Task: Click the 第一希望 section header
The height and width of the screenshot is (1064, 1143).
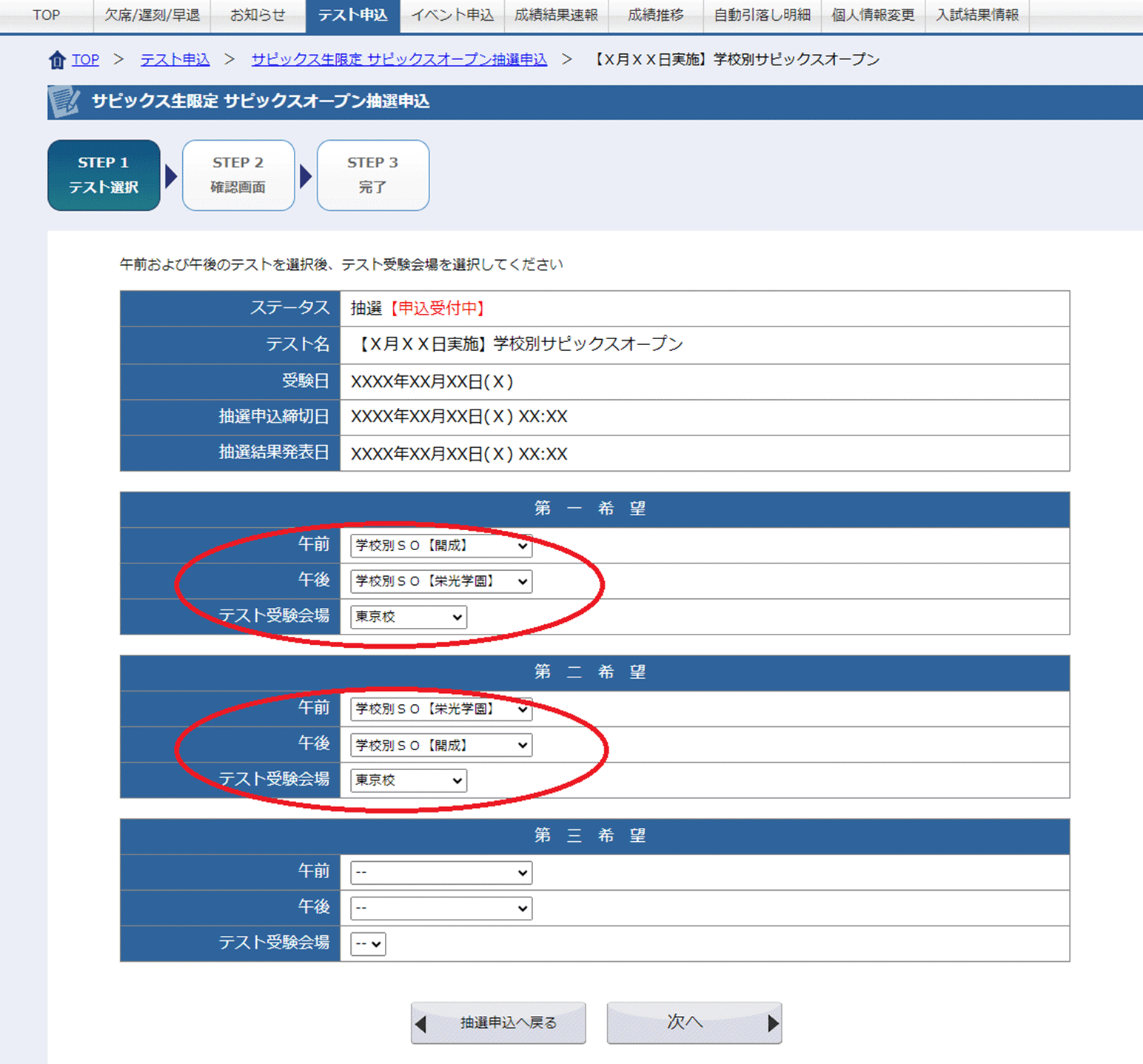Action: click(x=594, y=509)
